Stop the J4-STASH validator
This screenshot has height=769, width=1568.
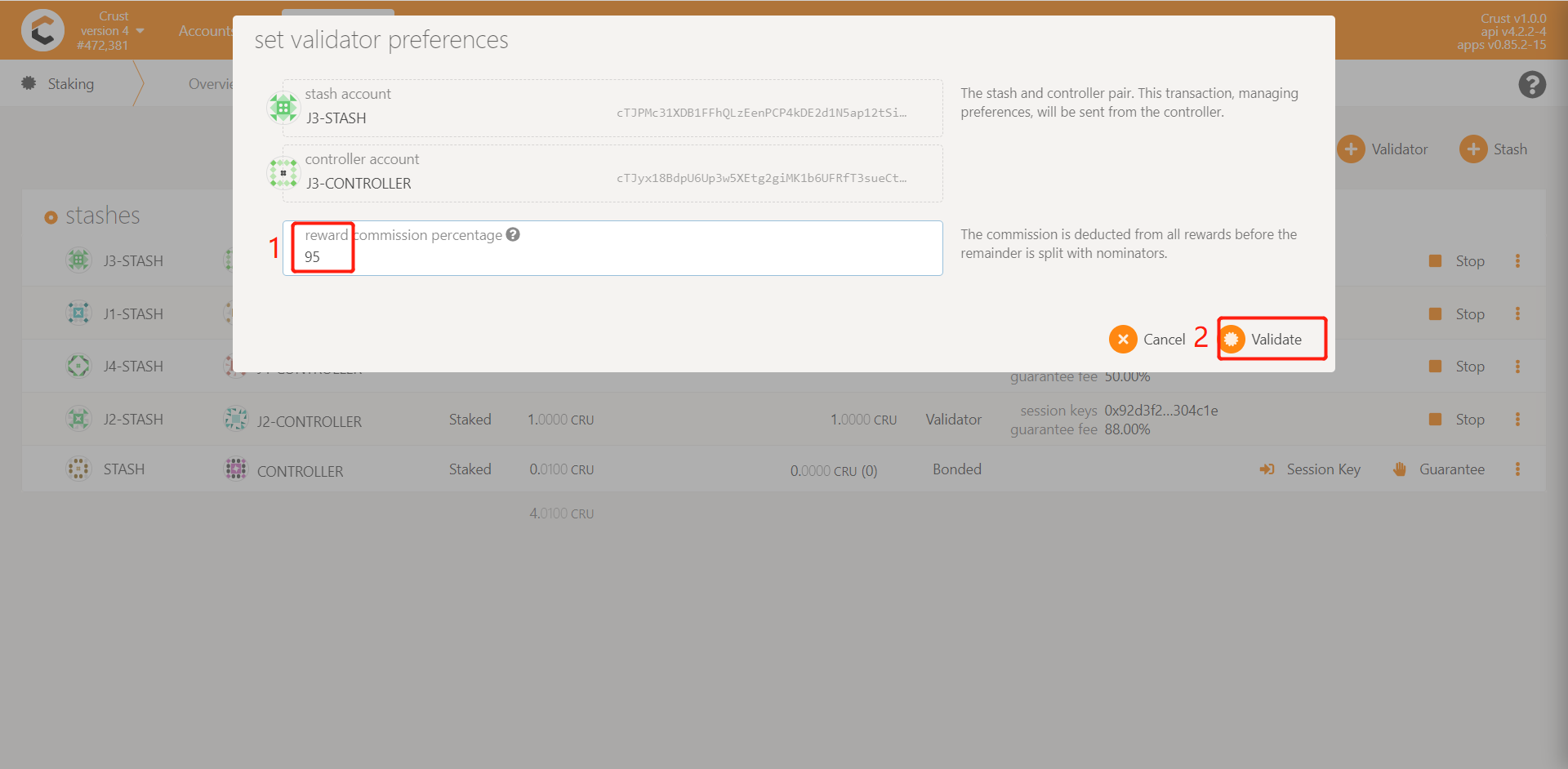click(x=1457, y=367)
